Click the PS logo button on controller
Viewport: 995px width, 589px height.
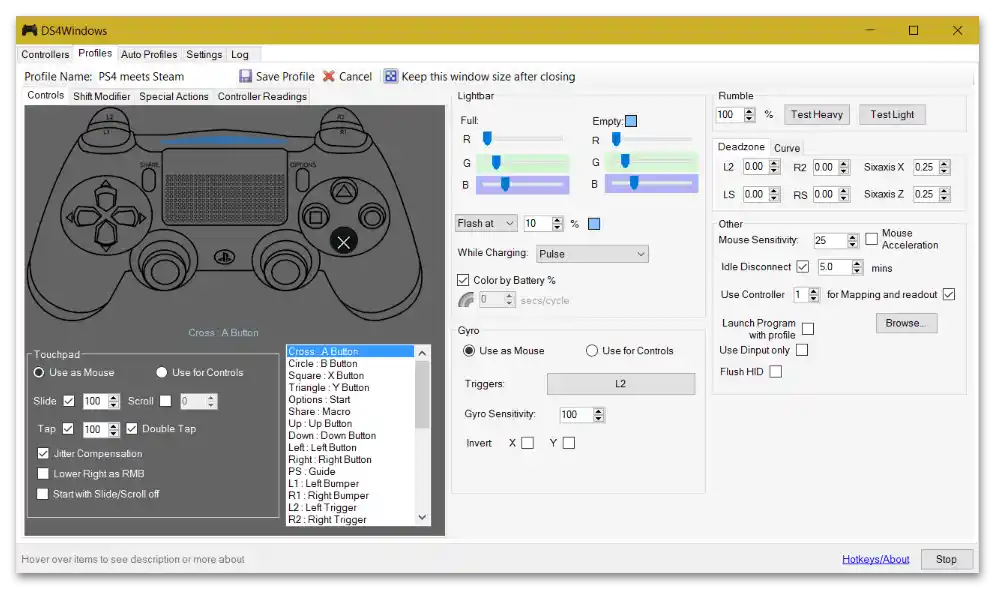tap(224, 257)
